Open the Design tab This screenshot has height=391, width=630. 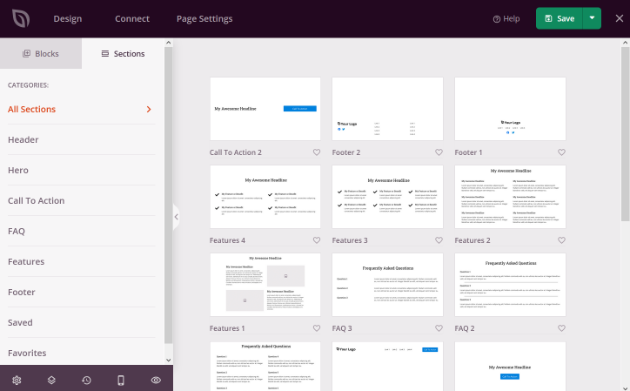click(68, 19)
